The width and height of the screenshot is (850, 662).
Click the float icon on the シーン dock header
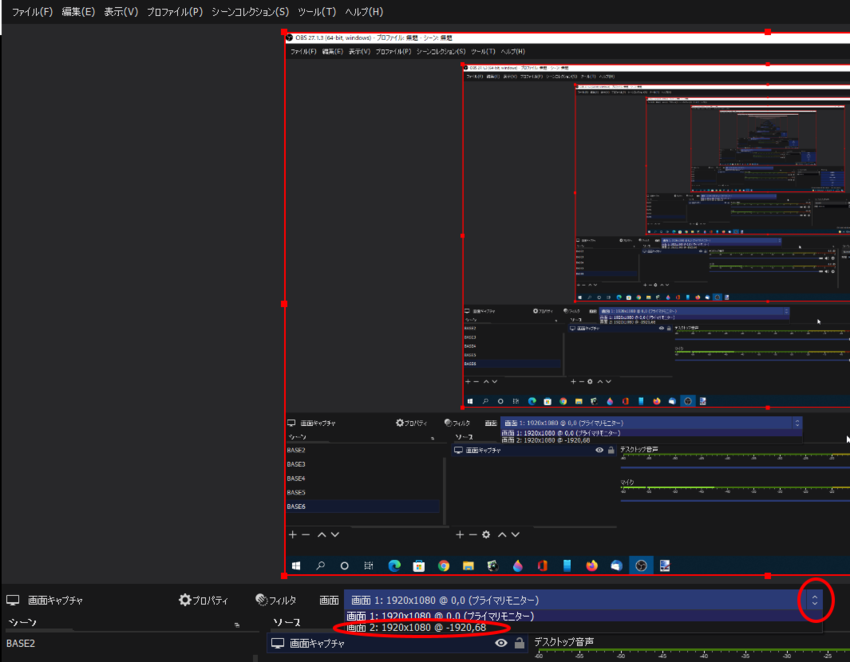[237, 625]
